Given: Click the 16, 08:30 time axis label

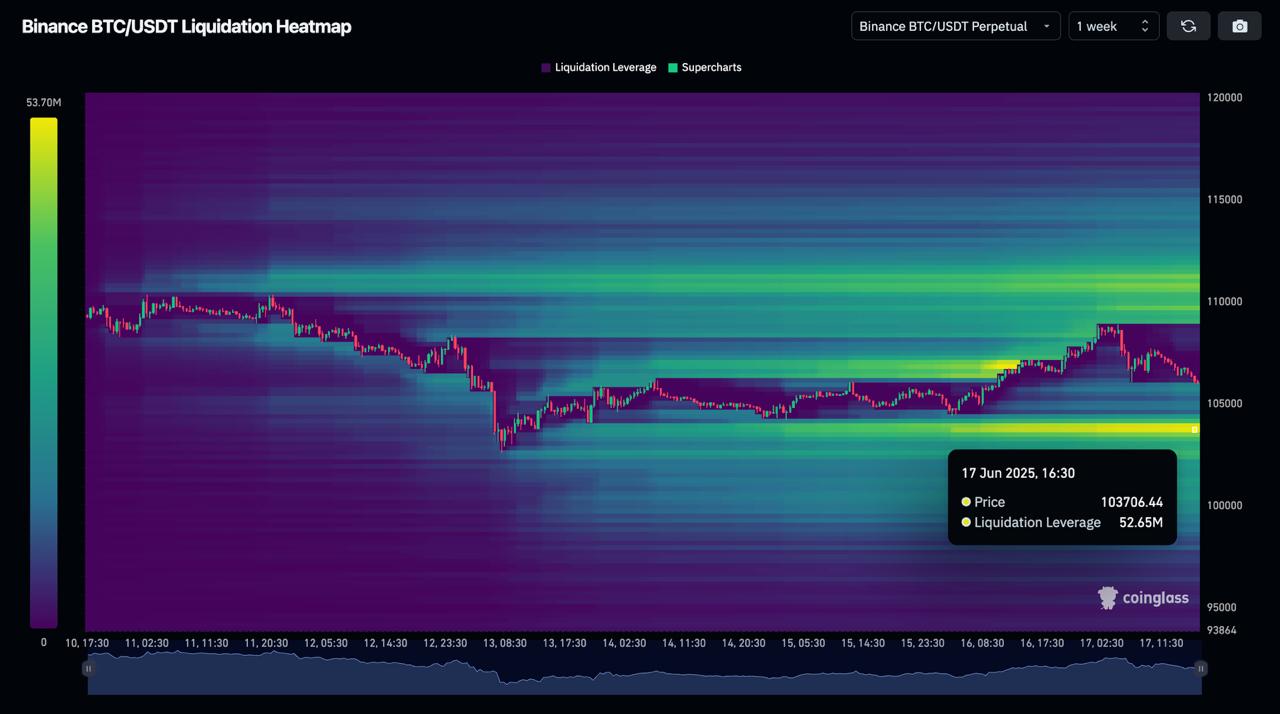Looking at the screenshot, I should tap(982, 643).
